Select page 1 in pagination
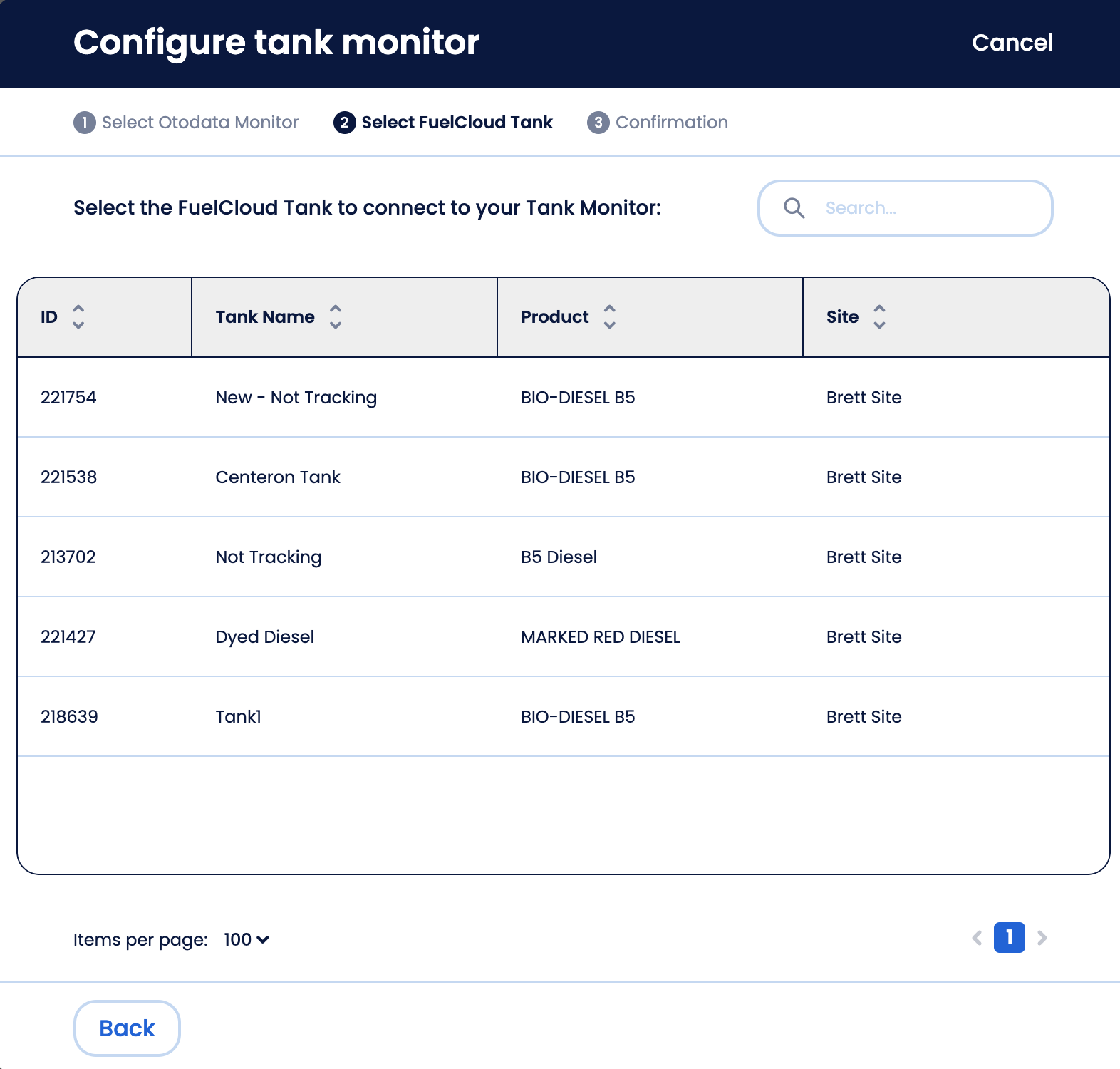Screen dimensions: 1120x1069 coord(1010,938)
